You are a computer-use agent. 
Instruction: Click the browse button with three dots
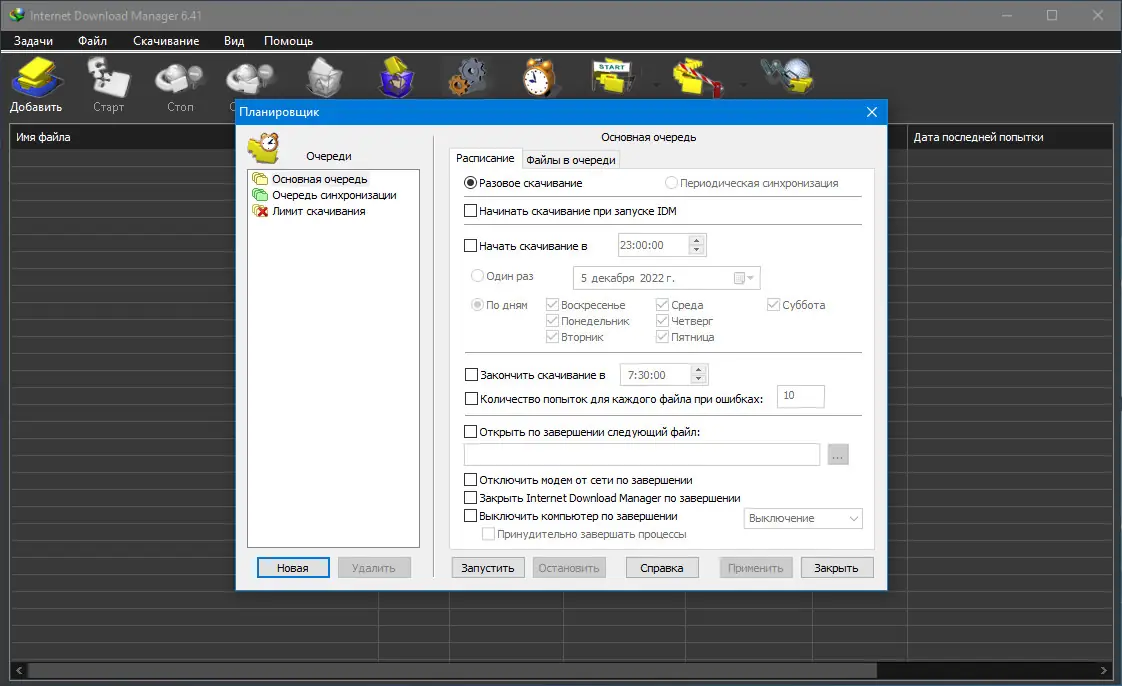tap(838, 454)
